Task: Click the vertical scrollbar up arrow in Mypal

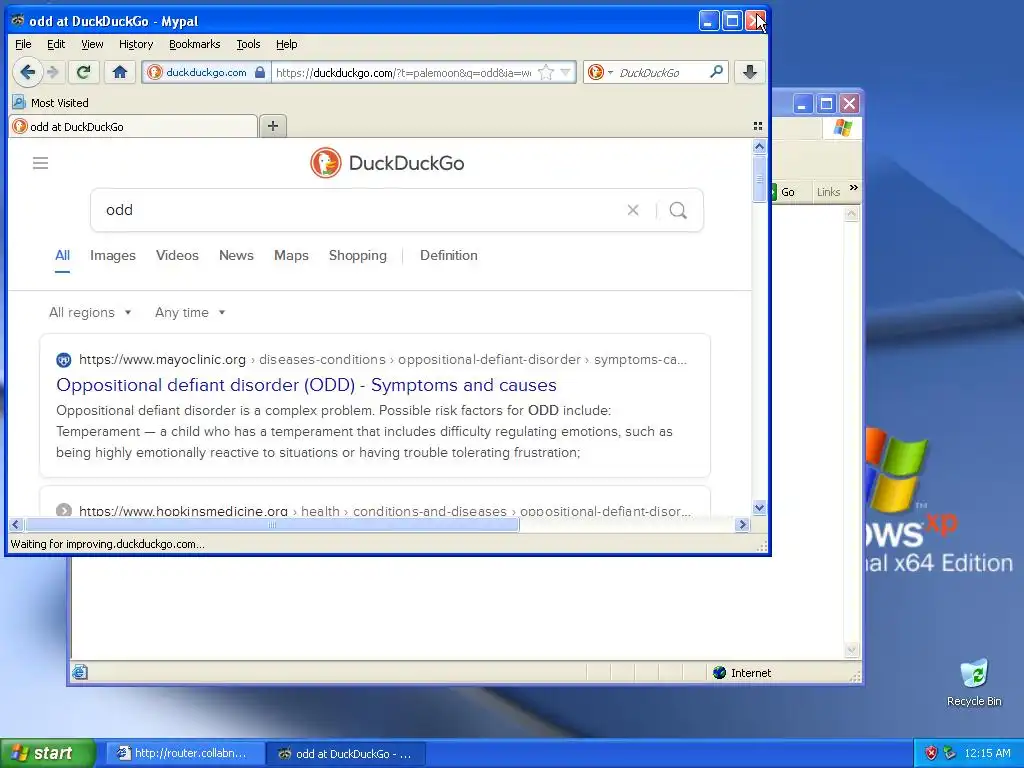Action: pyautogui.click(x=759, y=146)
